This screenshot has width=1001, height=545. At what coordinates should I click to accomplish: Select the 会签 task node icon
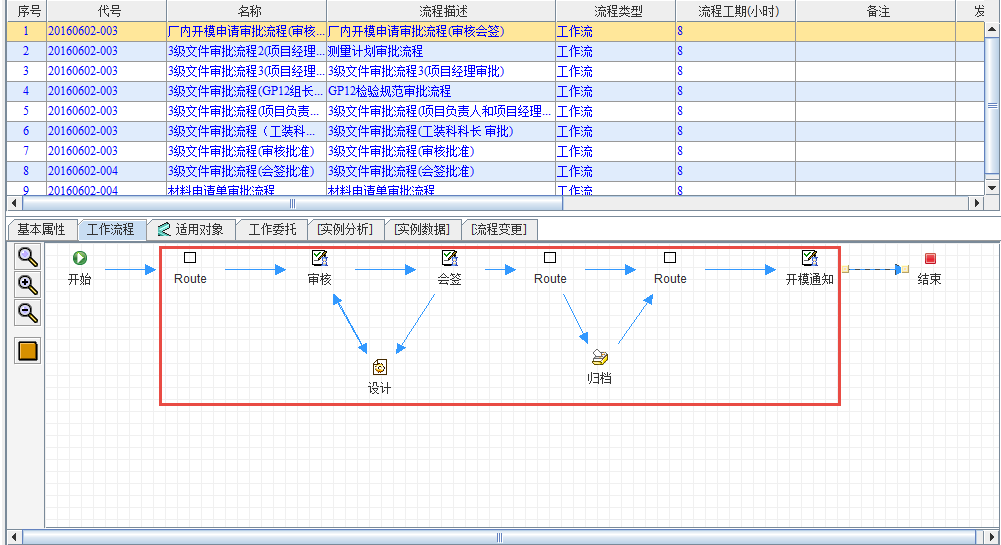[x=450, y=258]
